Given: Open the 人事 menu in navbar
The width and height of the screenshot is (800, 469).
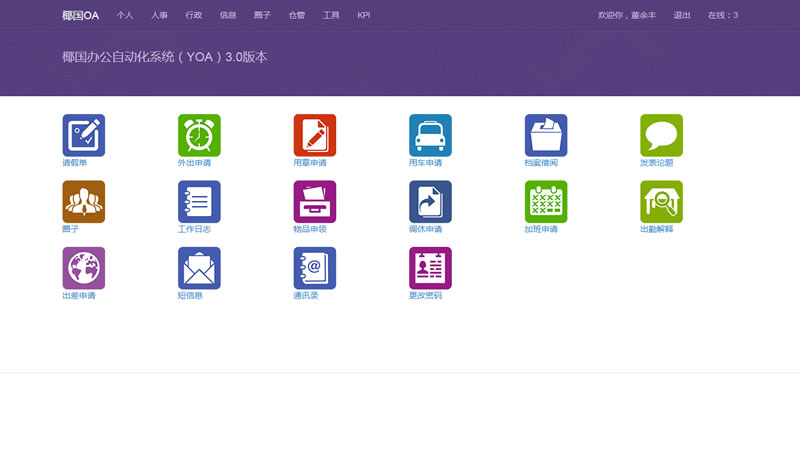Looking at the screenshot, I should [159, 15].
